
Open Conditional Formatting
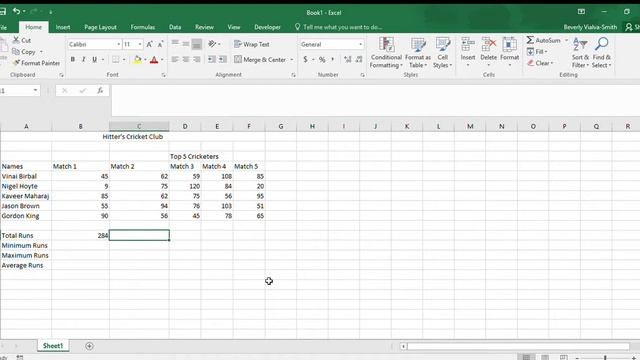coord(386,52)
